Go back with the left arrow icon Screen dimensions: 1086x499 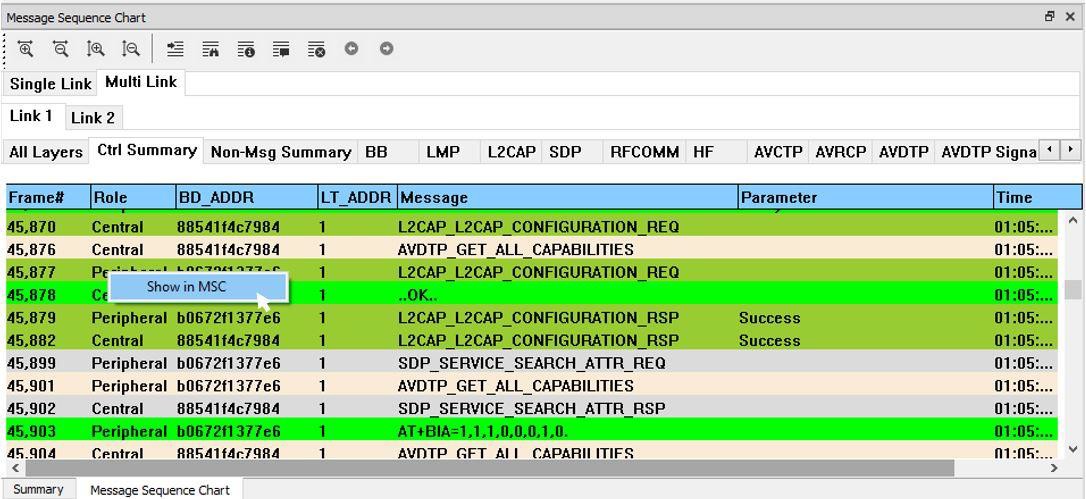pos(352,49)
